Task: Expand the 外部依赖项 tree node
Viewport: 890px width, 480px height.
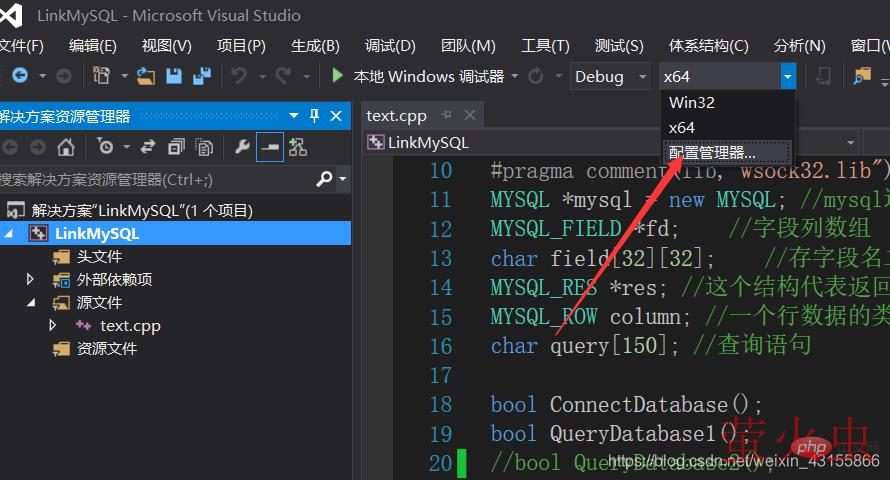Action: [31, 280]
